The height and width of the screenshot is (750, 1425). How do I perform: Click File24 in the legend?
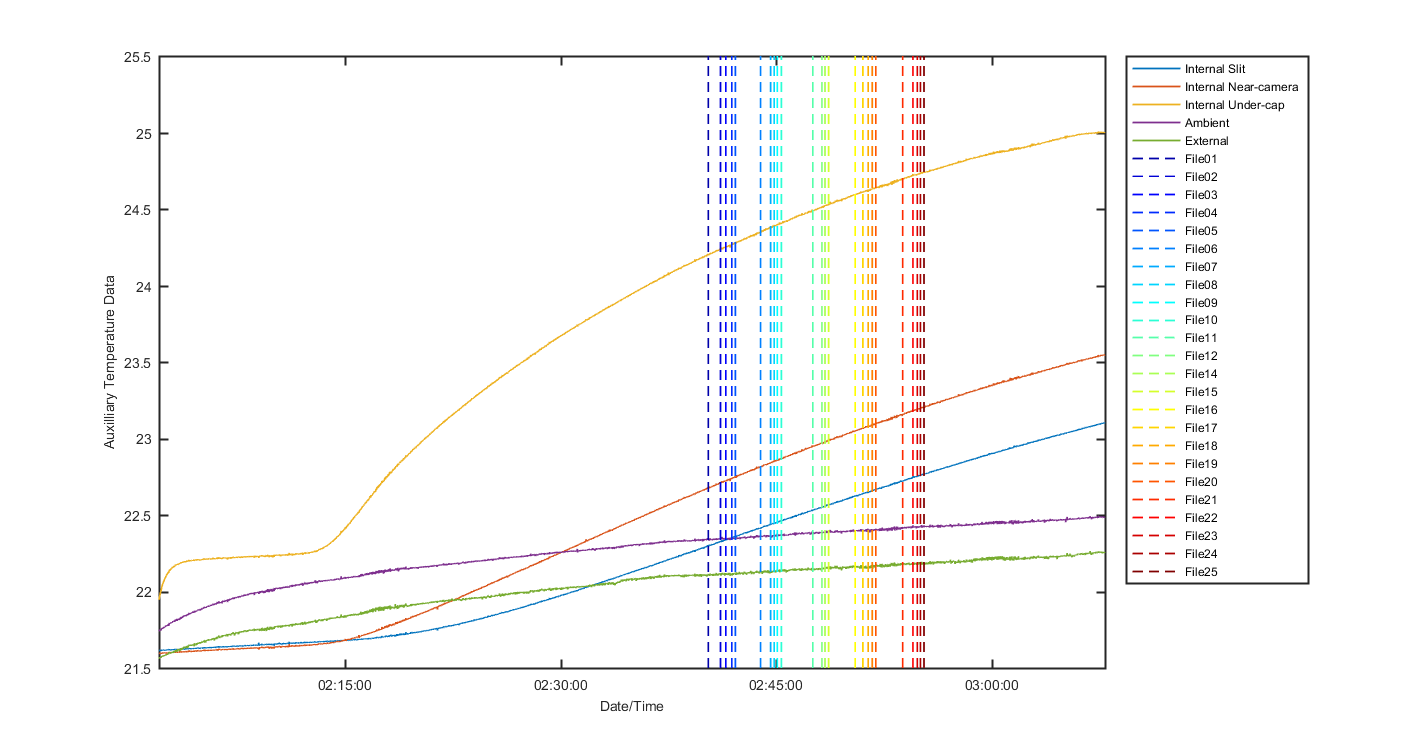pyautogui.click(x=1201, y=554)
